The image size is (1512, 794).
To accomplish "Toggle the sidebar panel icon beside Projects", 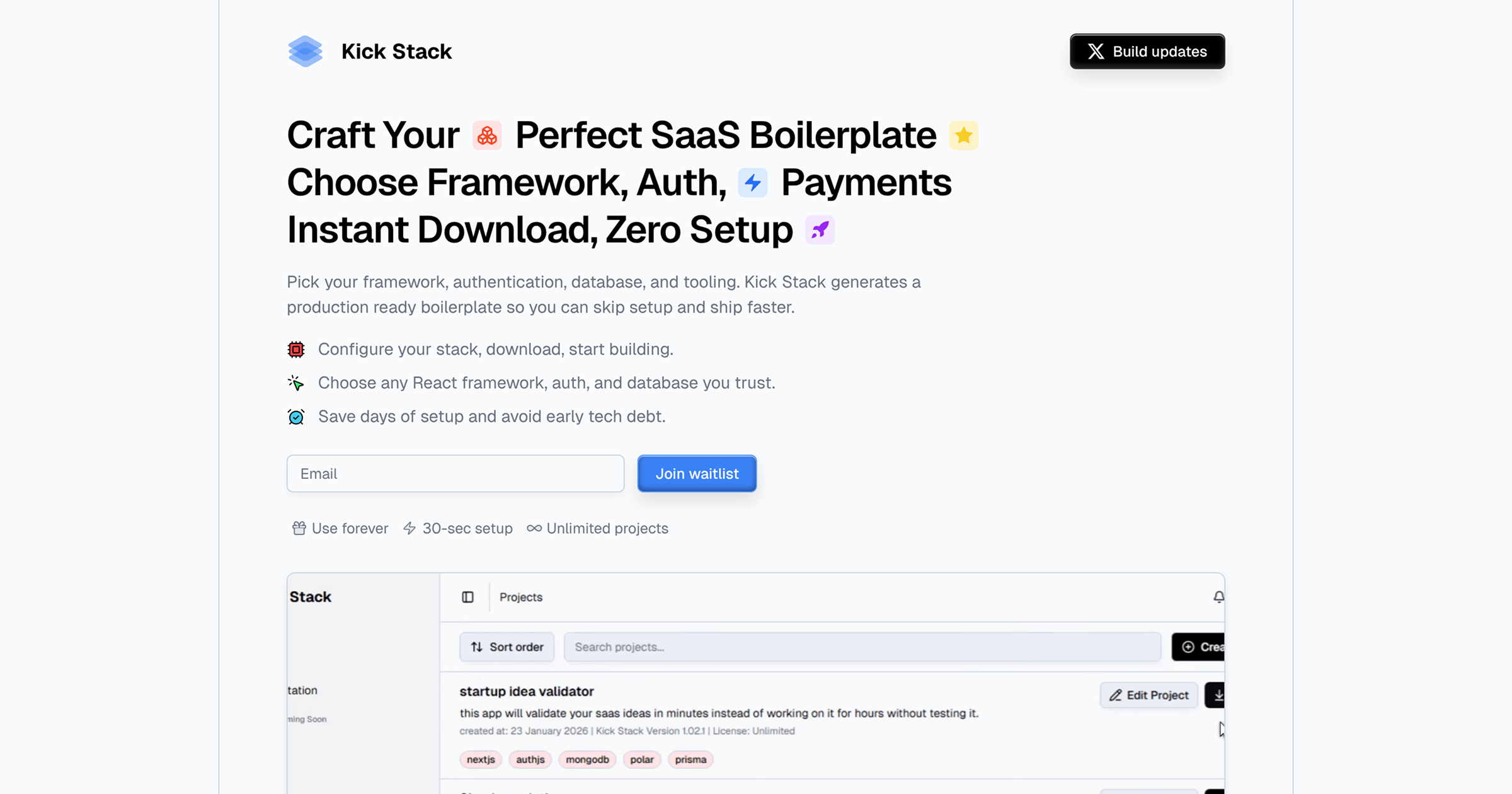I will click(467, 597).
